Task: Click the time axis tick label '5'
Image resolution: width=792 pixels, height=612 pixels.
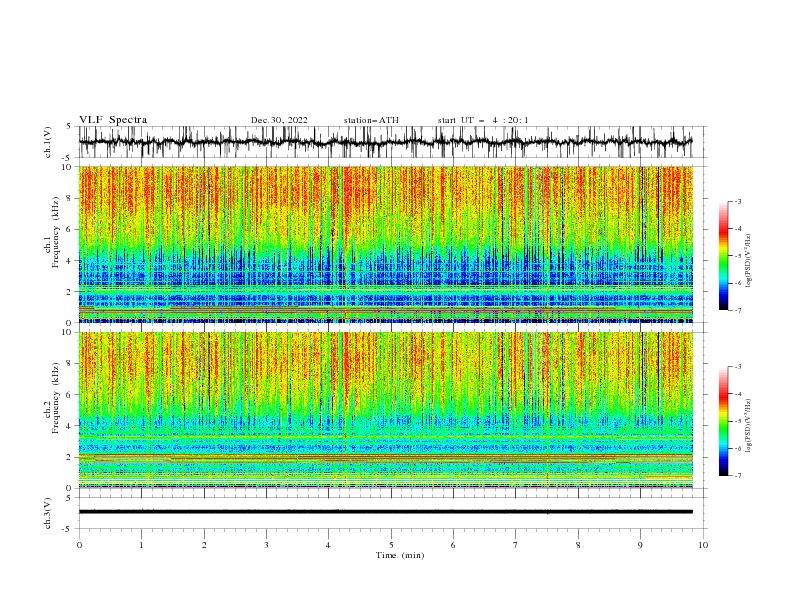Action: [391, 545]
